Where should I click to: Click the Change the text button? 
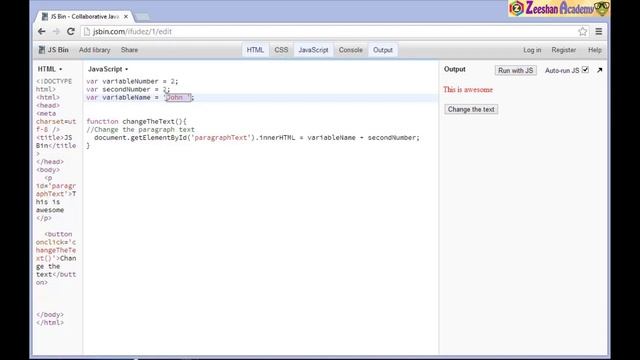click(471, 109)
